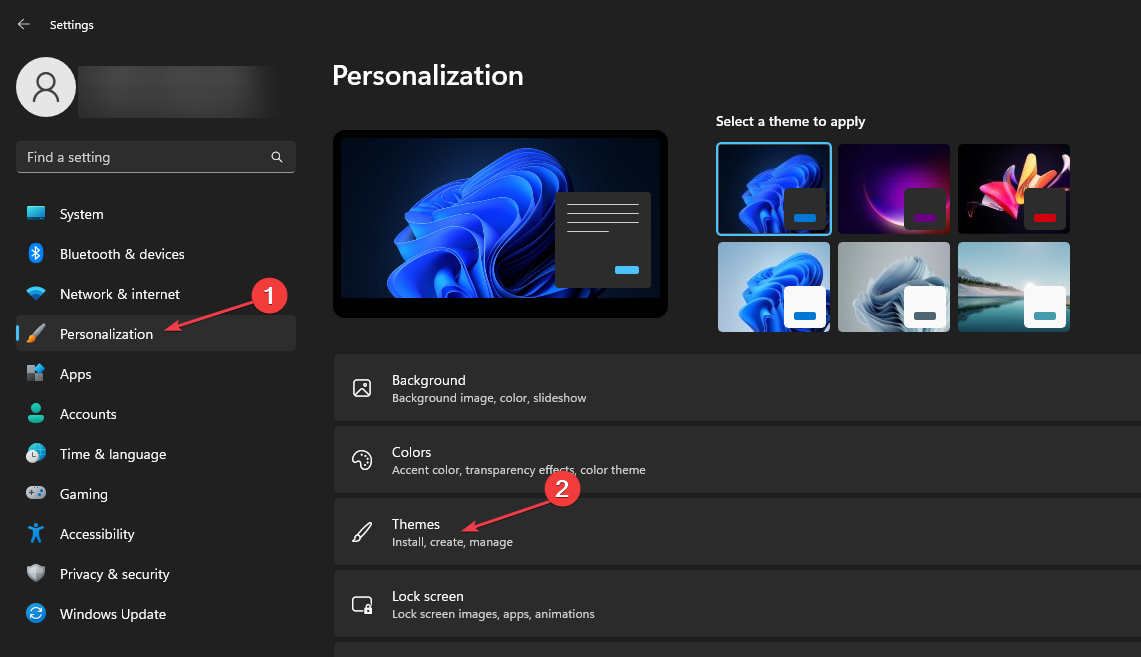Open Time & language

[x=156, y=454]
